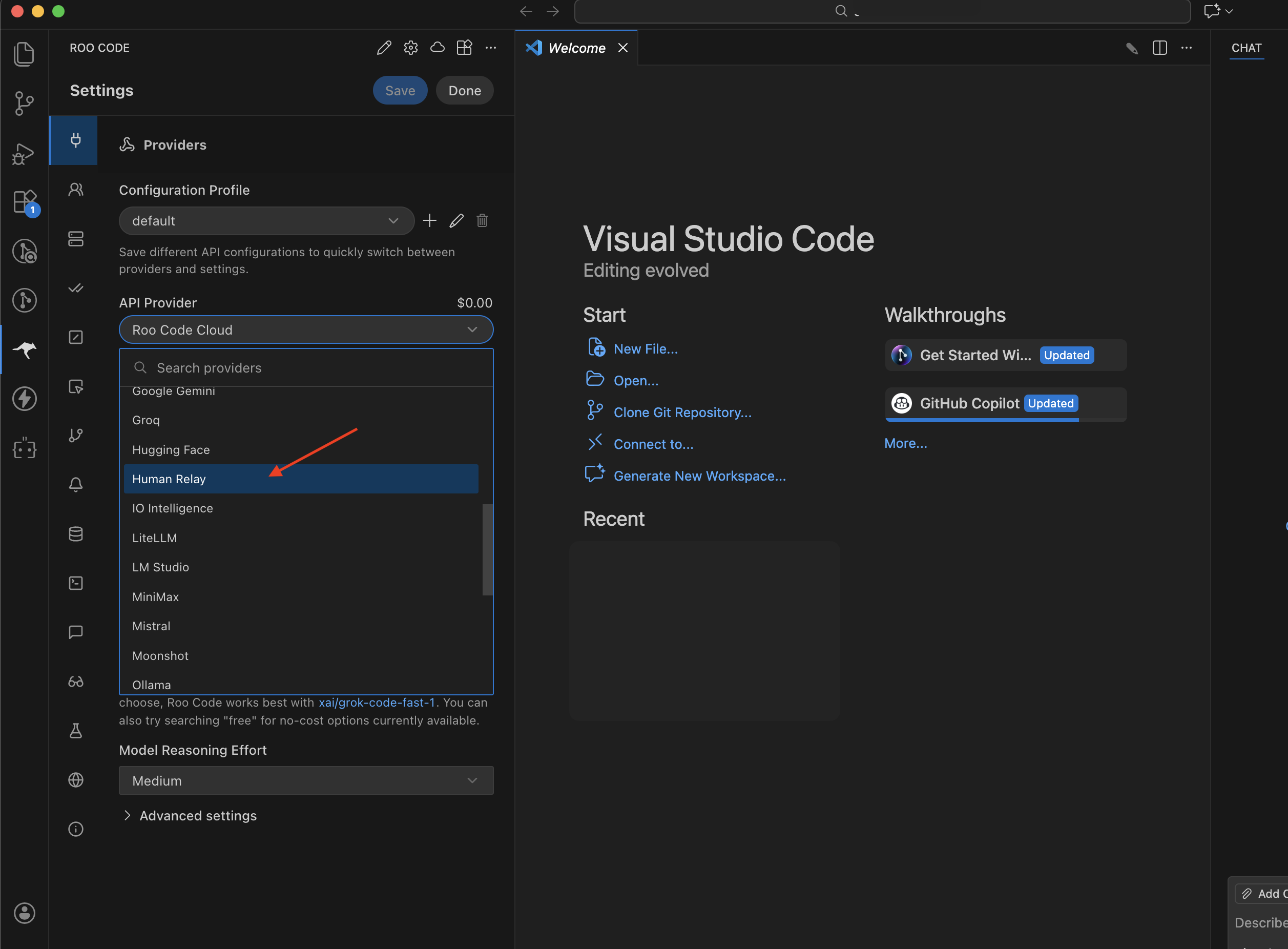The height and width of the screenshot is (949, 1288).
Task: Click the Open... link on Welcome page
Action: [636, 381]
